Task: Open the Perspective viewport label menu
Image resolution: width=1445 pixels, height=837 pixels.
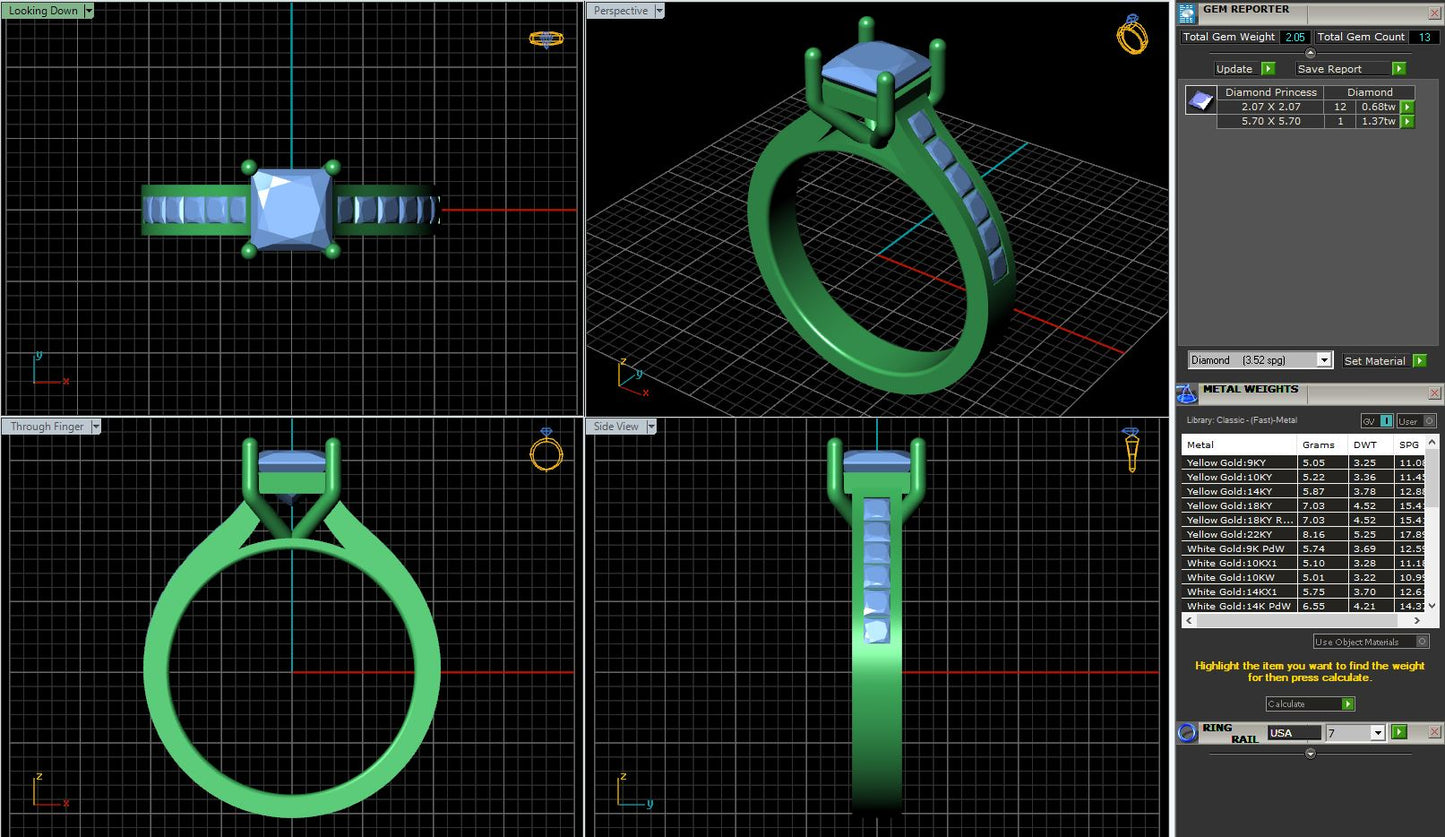Action: click(x=659, y=11)
